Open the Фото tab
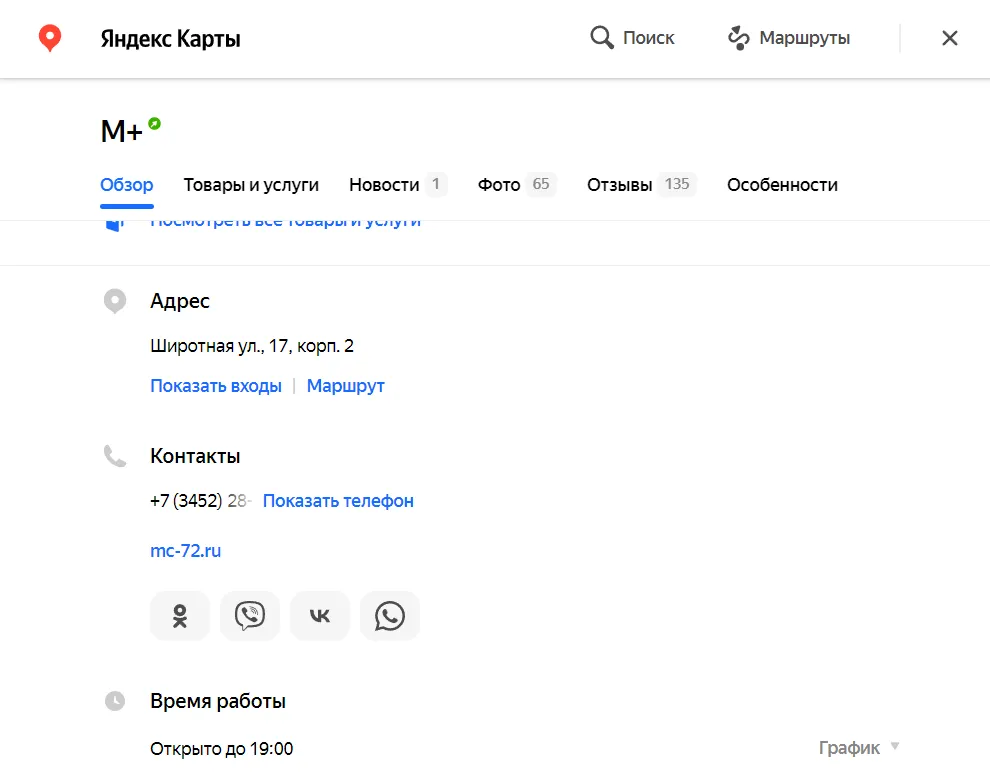This screenshot has width=990, height=777. 516,185
